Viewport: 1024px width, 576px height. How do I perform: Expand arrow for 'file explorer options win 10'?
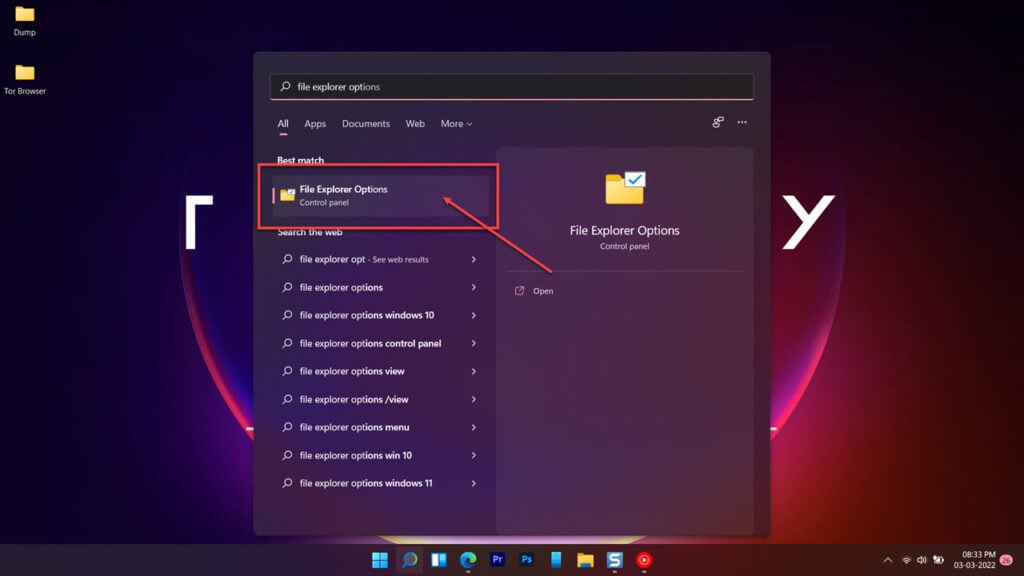point(473,455)
